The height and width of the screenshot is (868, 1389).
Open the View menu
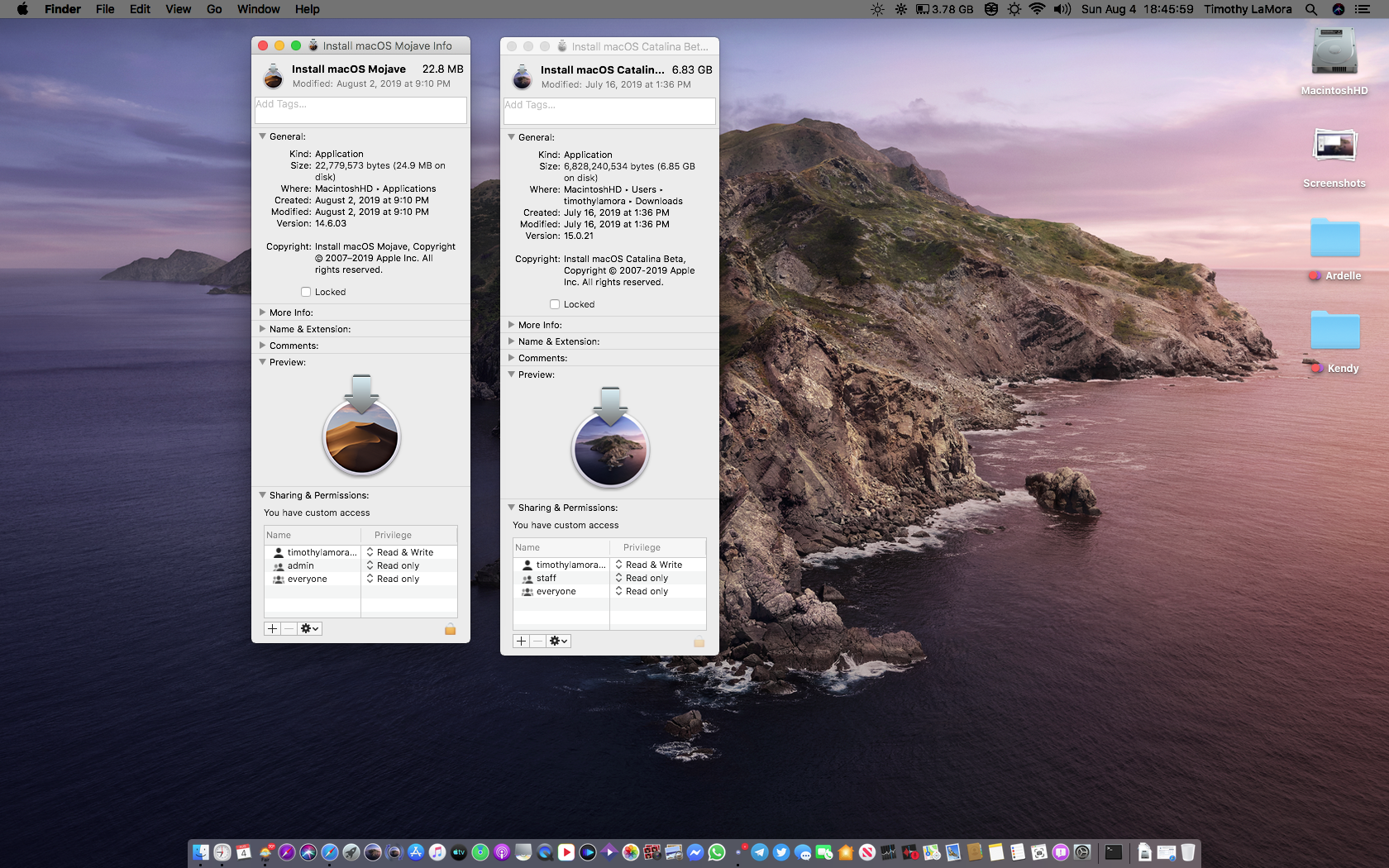178,9
